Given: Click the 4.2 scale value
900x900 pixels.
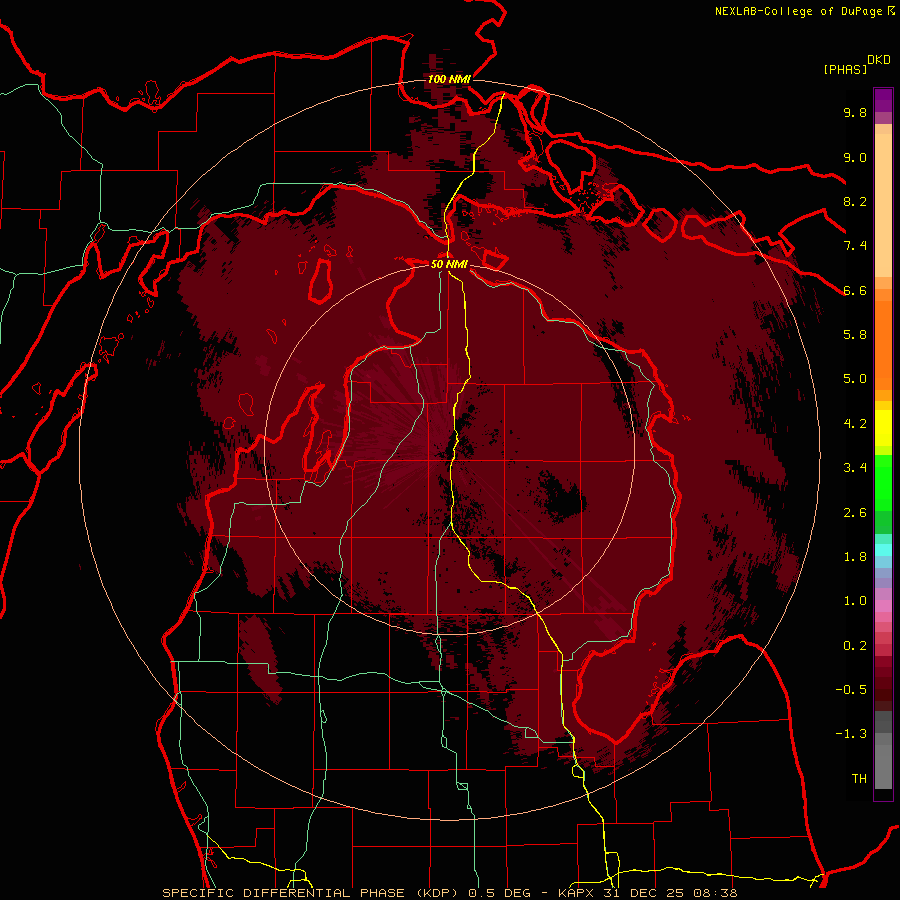Looking at the screenshot, I should 855,424.
